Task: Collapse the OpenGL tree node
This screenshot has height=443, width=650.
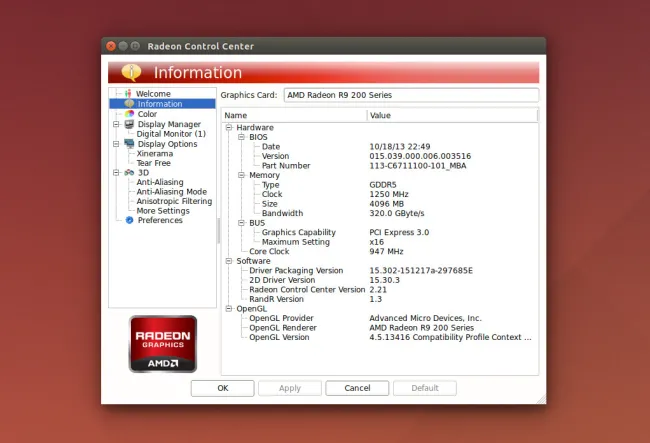Action: (x=229, y=309)
